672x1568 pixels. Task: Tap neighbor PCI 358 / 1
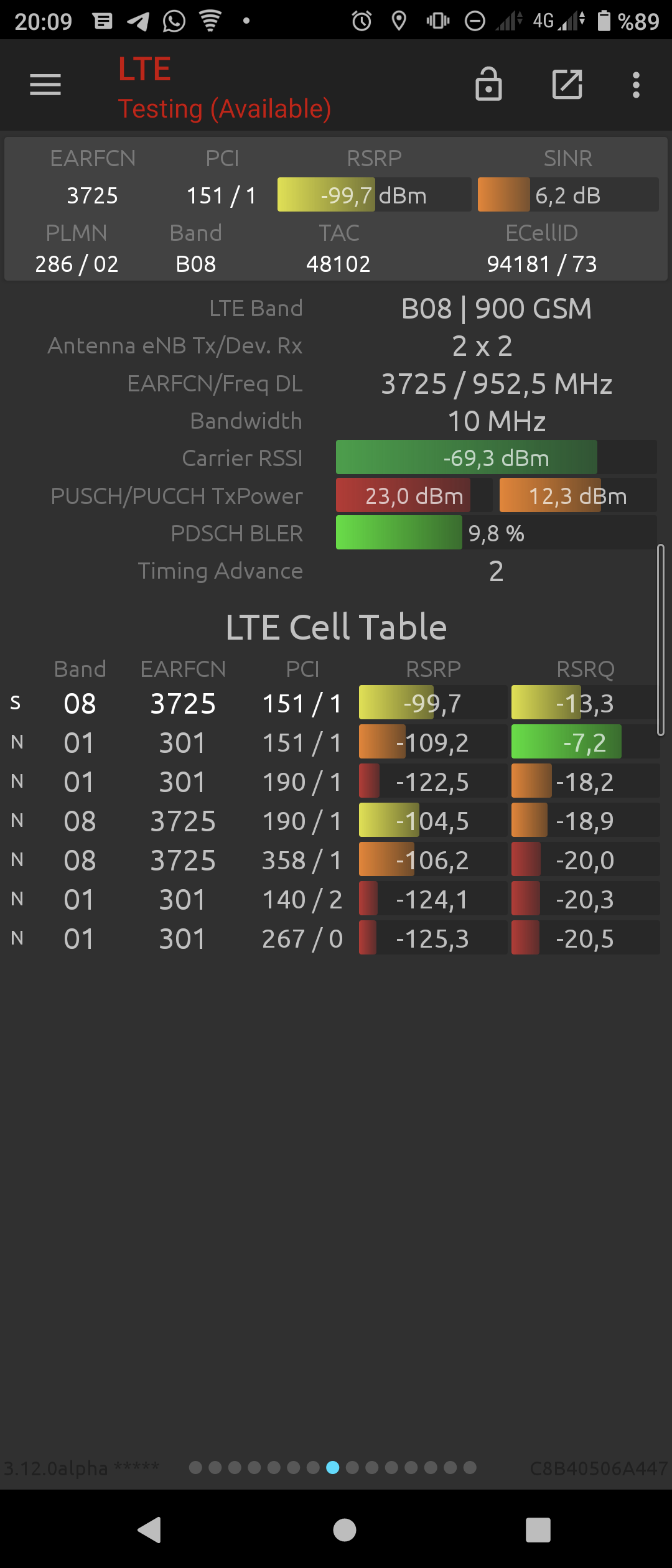(x=302, y=860)
